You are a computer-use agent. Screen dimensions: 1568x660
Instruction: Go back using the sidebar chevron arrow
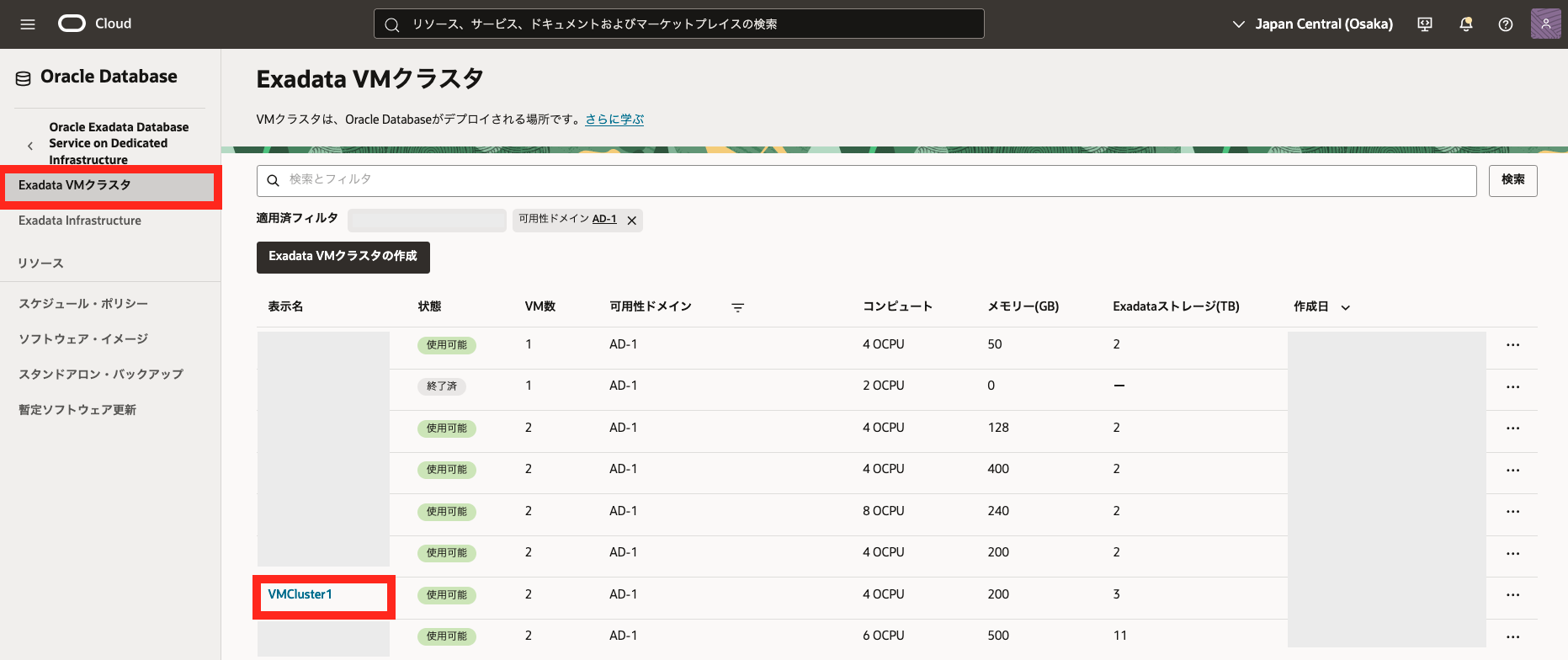pos(30,146)
